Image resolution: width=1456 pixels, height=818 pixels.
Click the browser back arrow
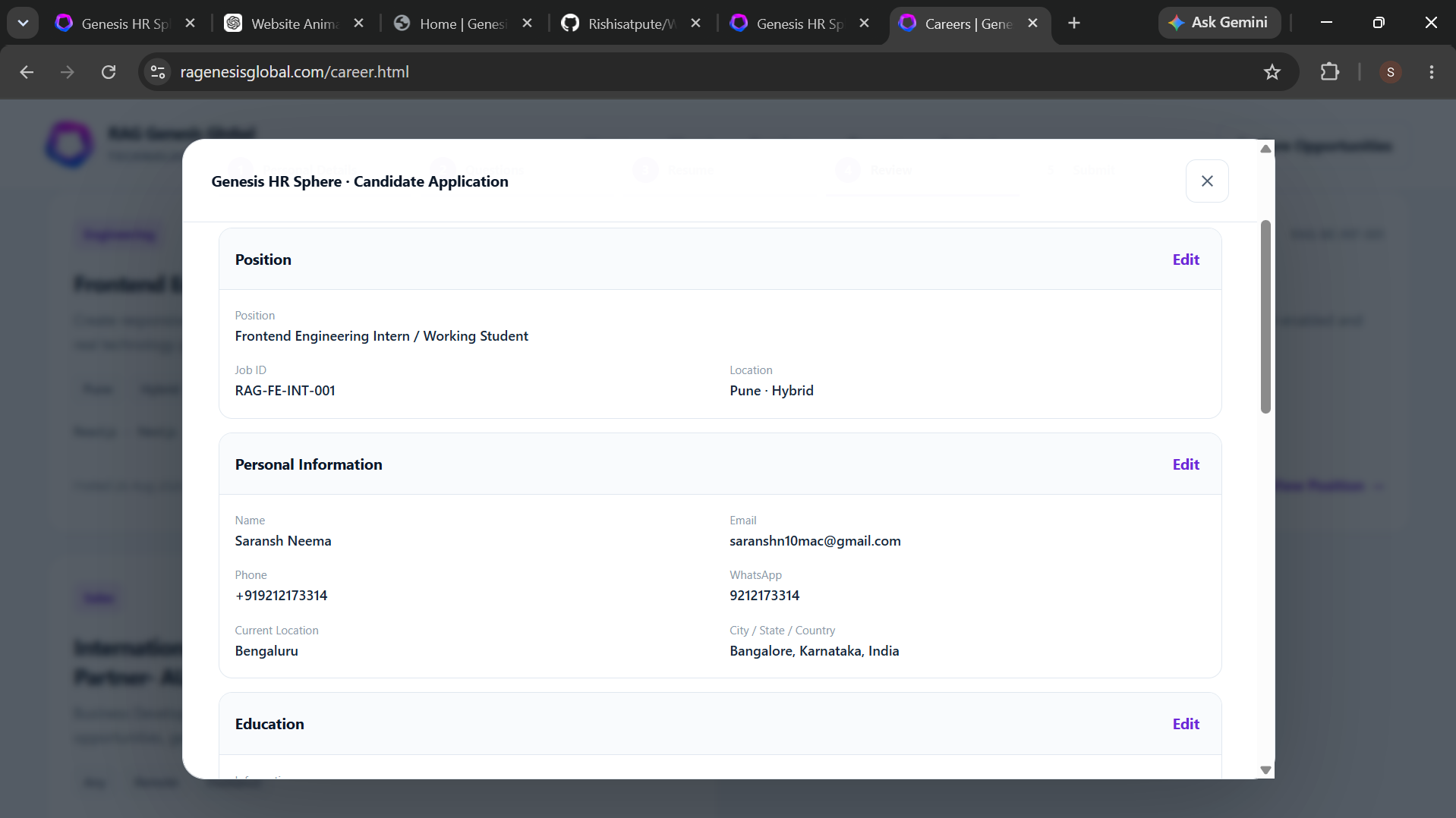click(27, 72)
